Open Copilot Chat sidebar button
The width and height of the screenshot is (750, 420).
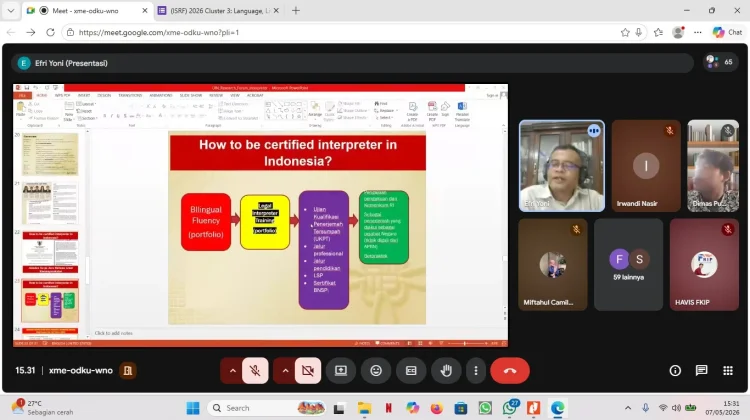coord(727,33)
